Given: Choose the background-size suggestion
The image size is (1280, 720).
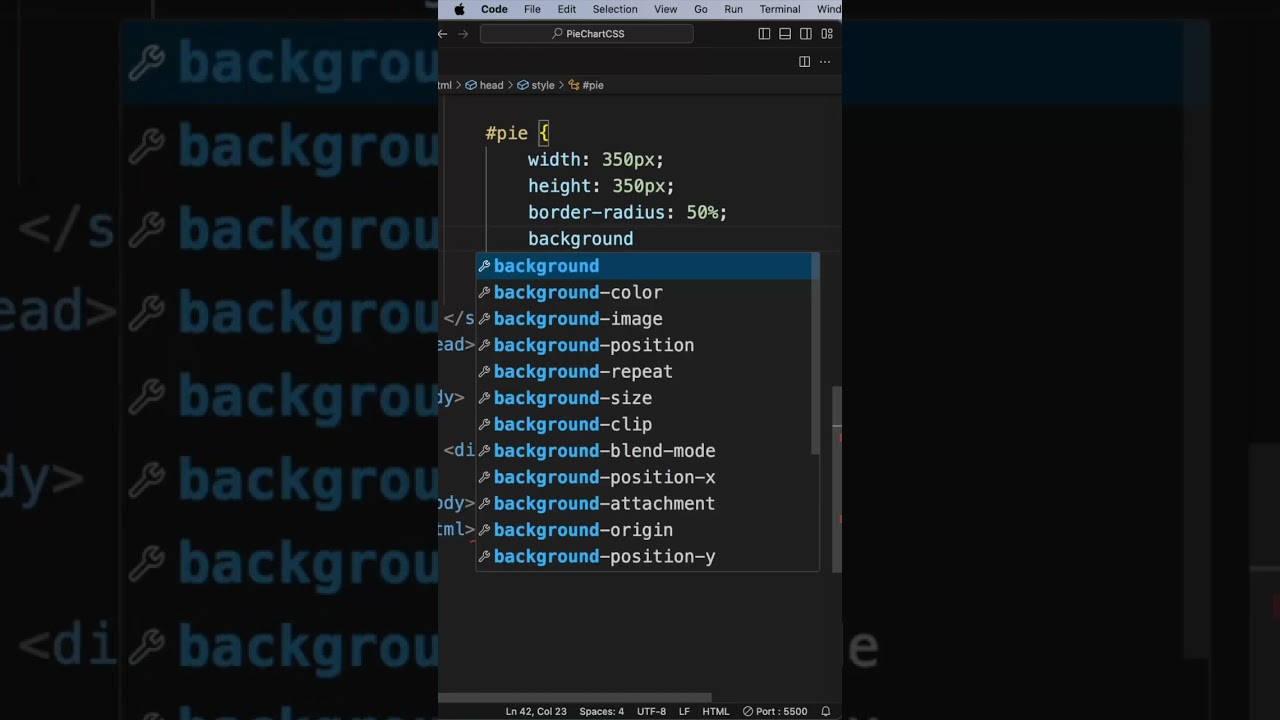Looking at the screenshot, I should [647, 398].
